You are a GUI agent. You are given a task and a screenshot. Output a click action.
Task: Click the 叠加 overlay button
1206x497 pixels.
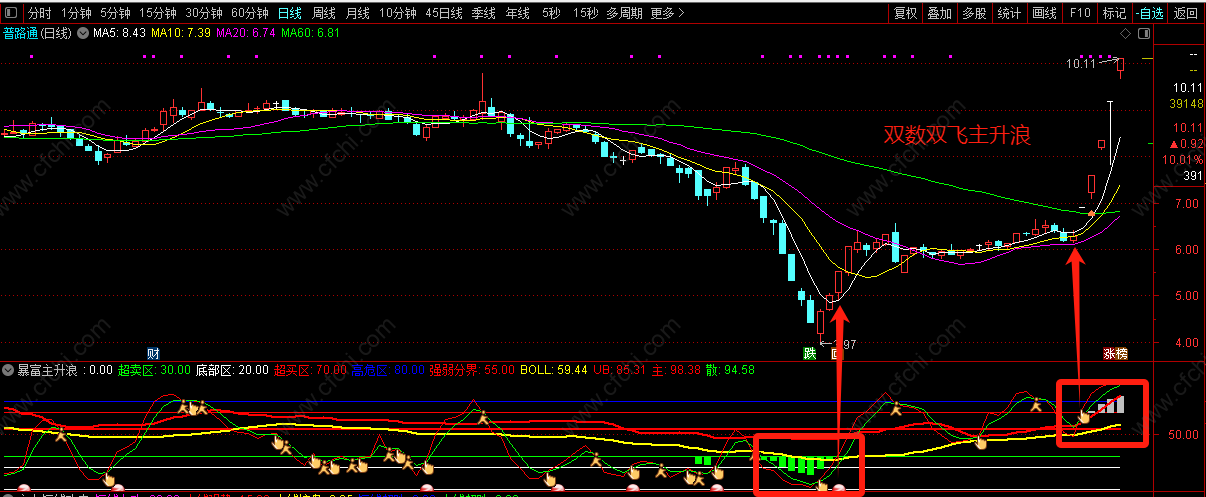coord(940,14)
